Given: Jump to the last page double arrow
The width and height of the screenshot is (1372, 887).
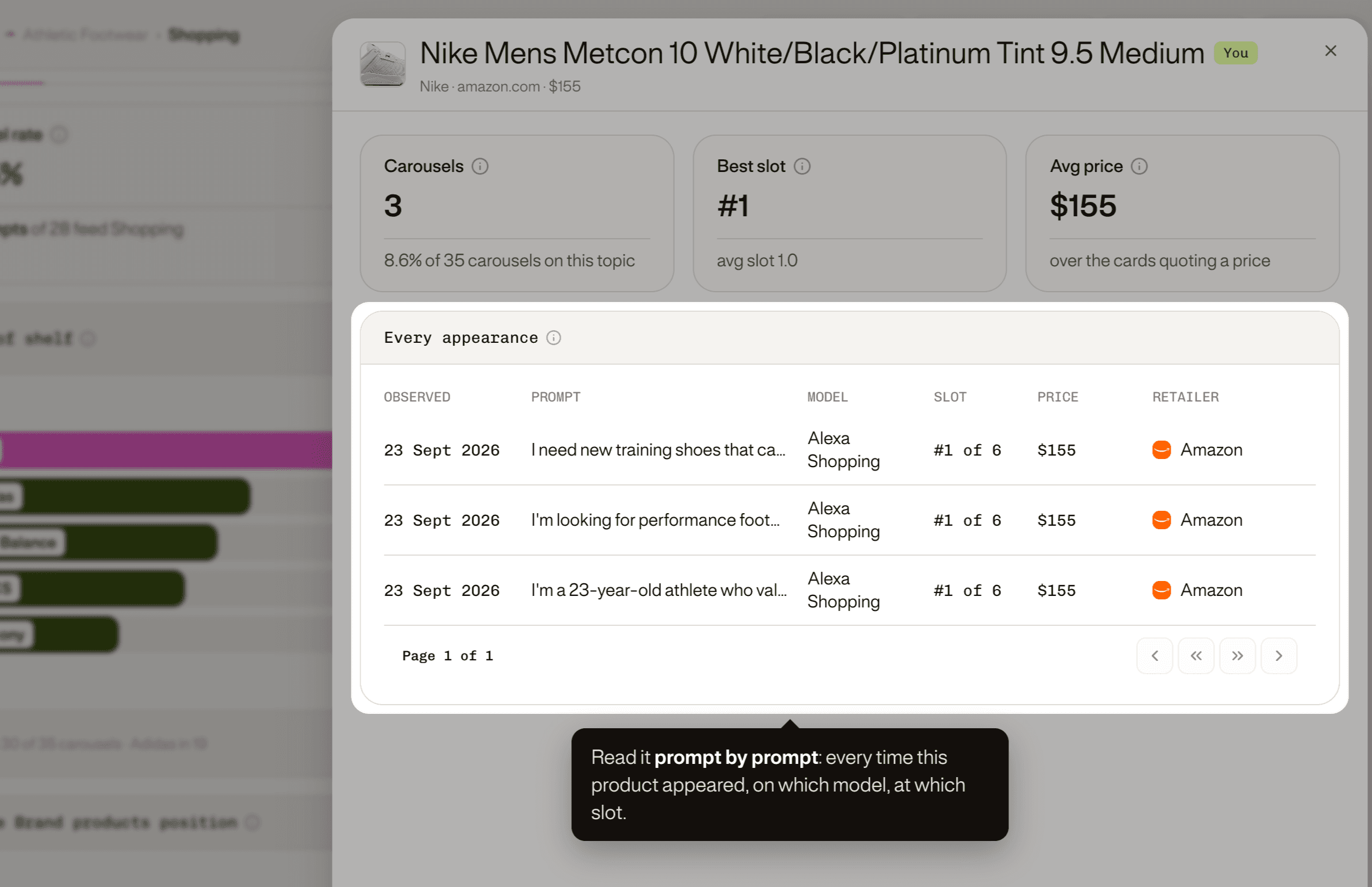Looking at the screenshot, I should (x=1237, y=655).
